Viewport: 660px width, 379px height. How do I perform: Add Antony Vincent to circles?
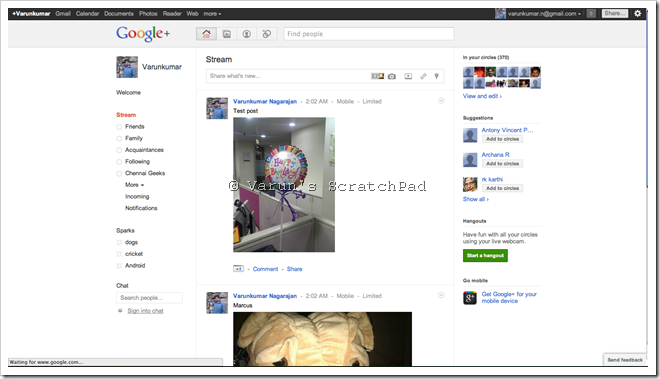(502, 139)
